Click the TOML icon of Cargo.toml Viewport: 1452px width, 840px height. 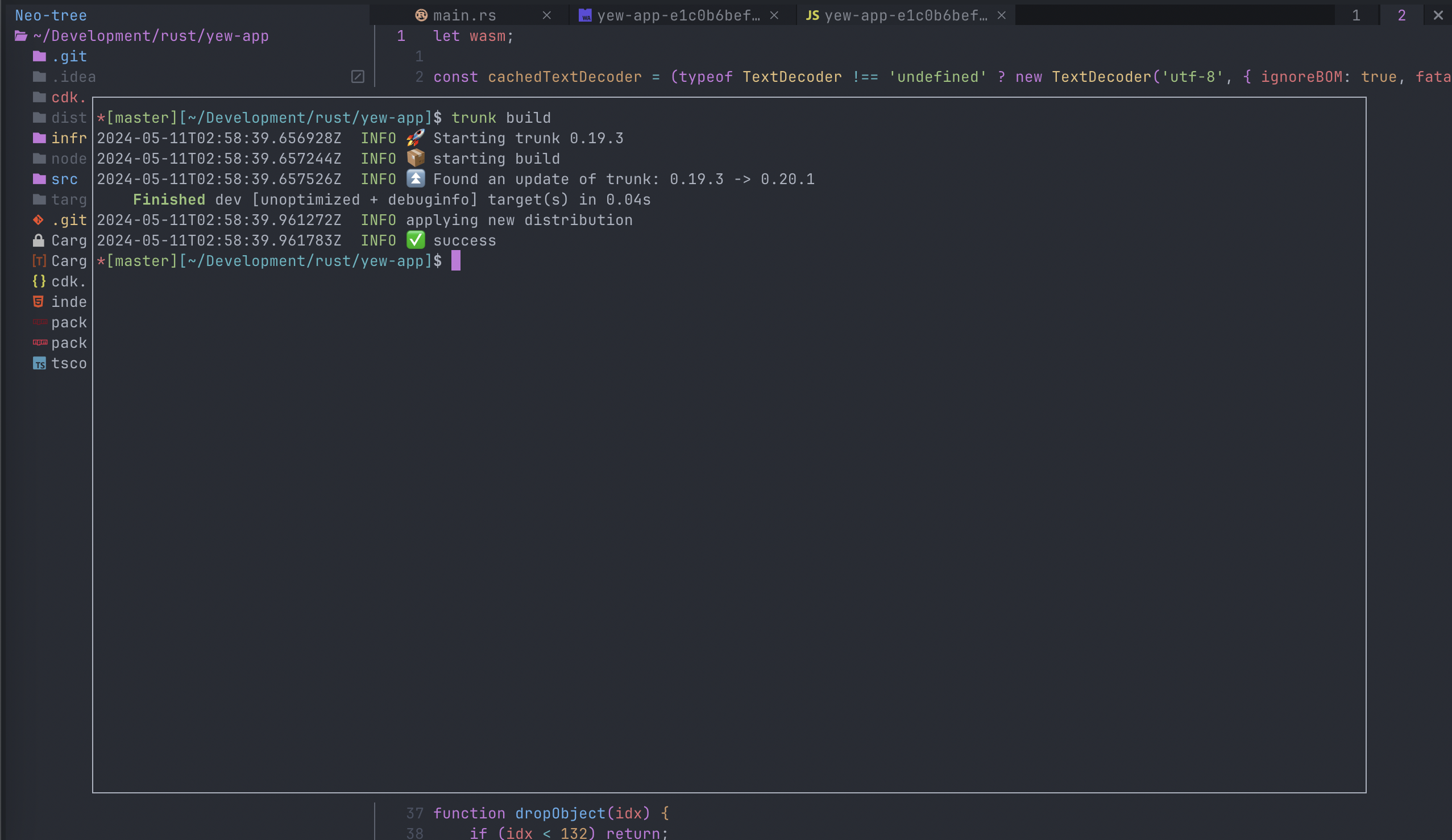tap(39, 261)
